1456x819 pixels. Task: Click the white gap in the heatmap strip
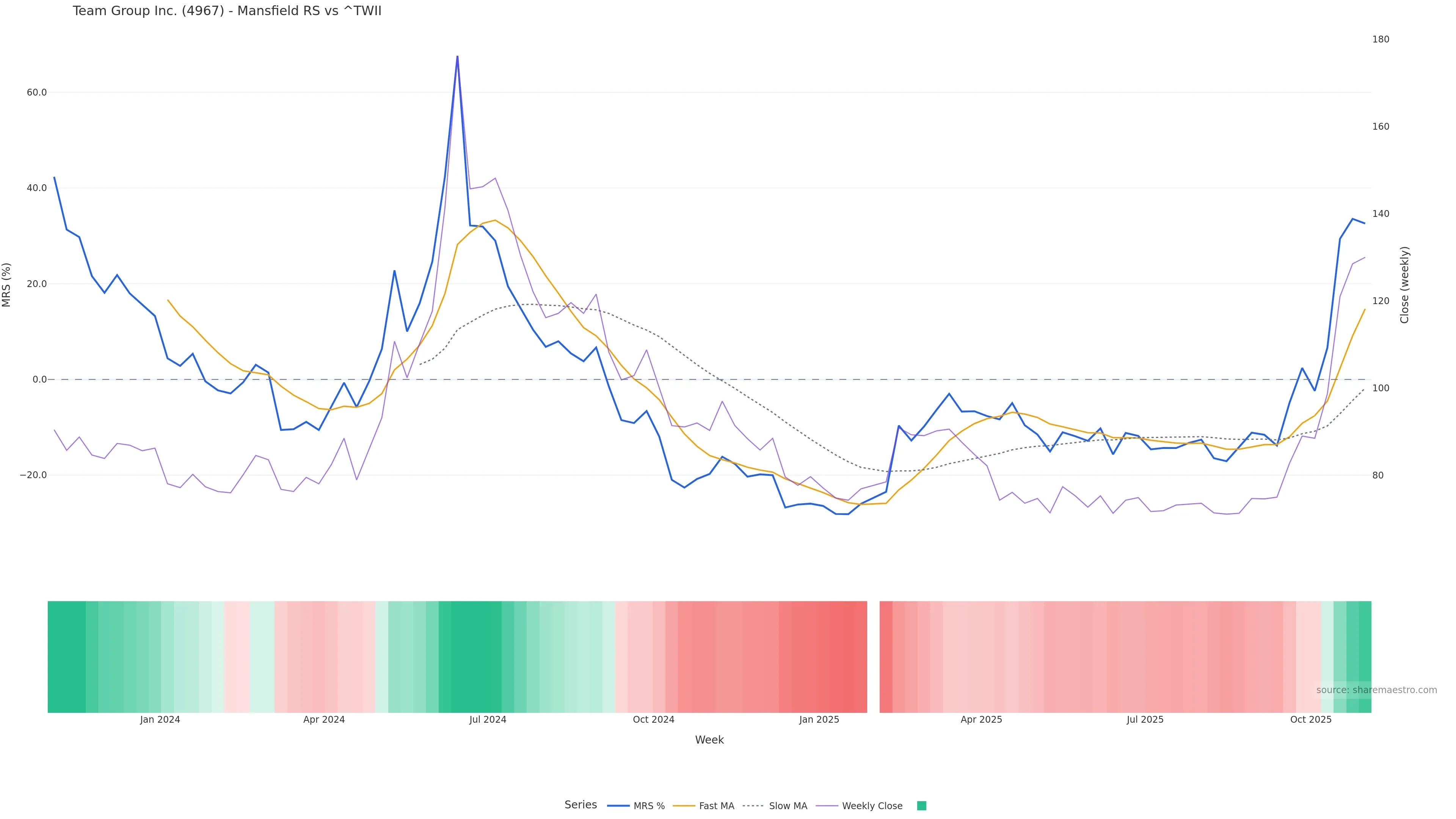click(x=873, y=656)
